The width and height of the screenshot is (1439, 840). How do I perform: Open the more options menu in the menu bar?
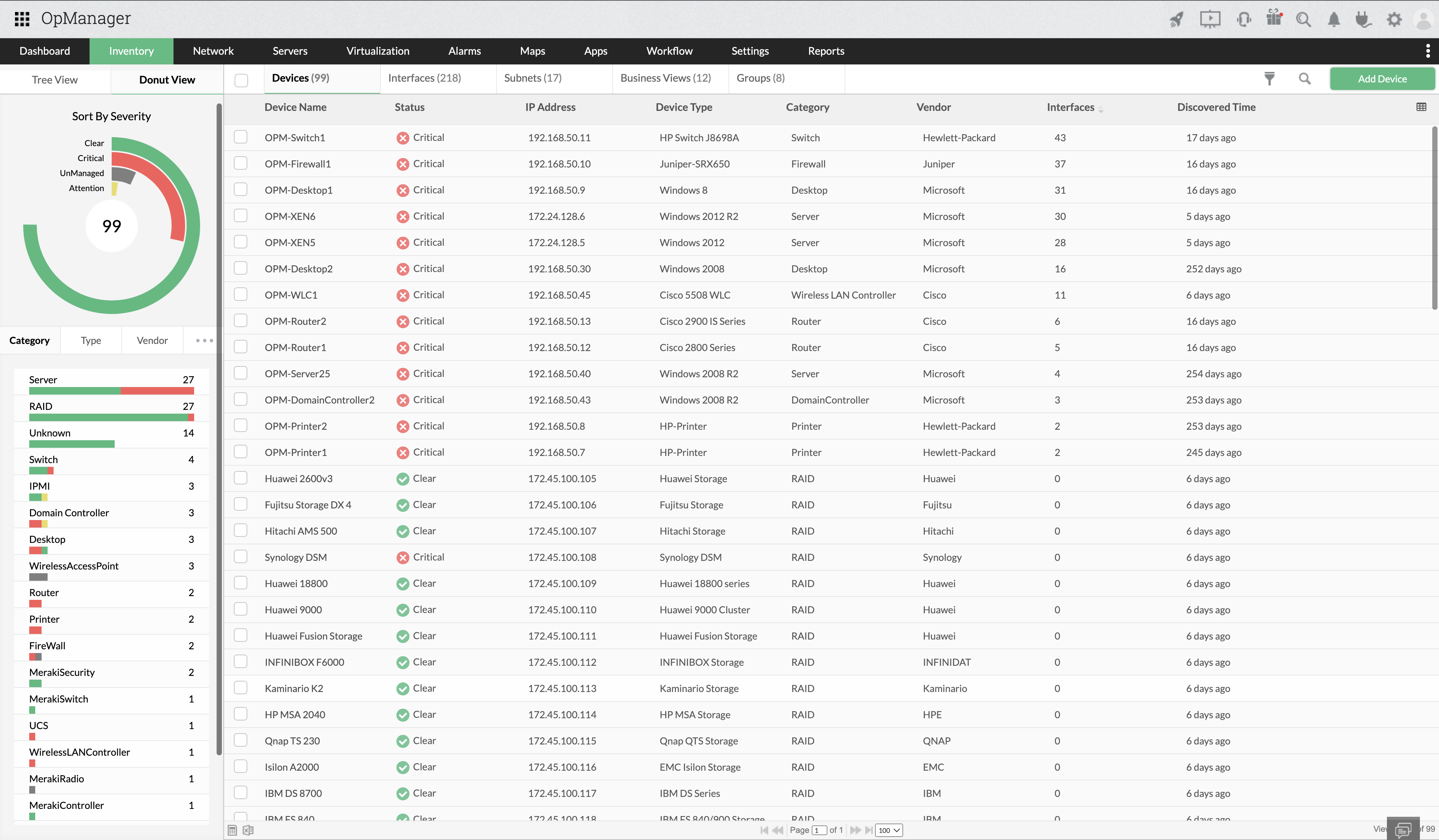[x=1428, y=51]
